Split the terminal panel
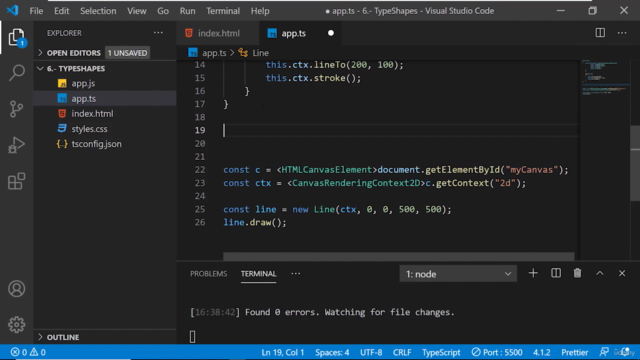Viewport: 640px width, 360px height. [556, 273]
